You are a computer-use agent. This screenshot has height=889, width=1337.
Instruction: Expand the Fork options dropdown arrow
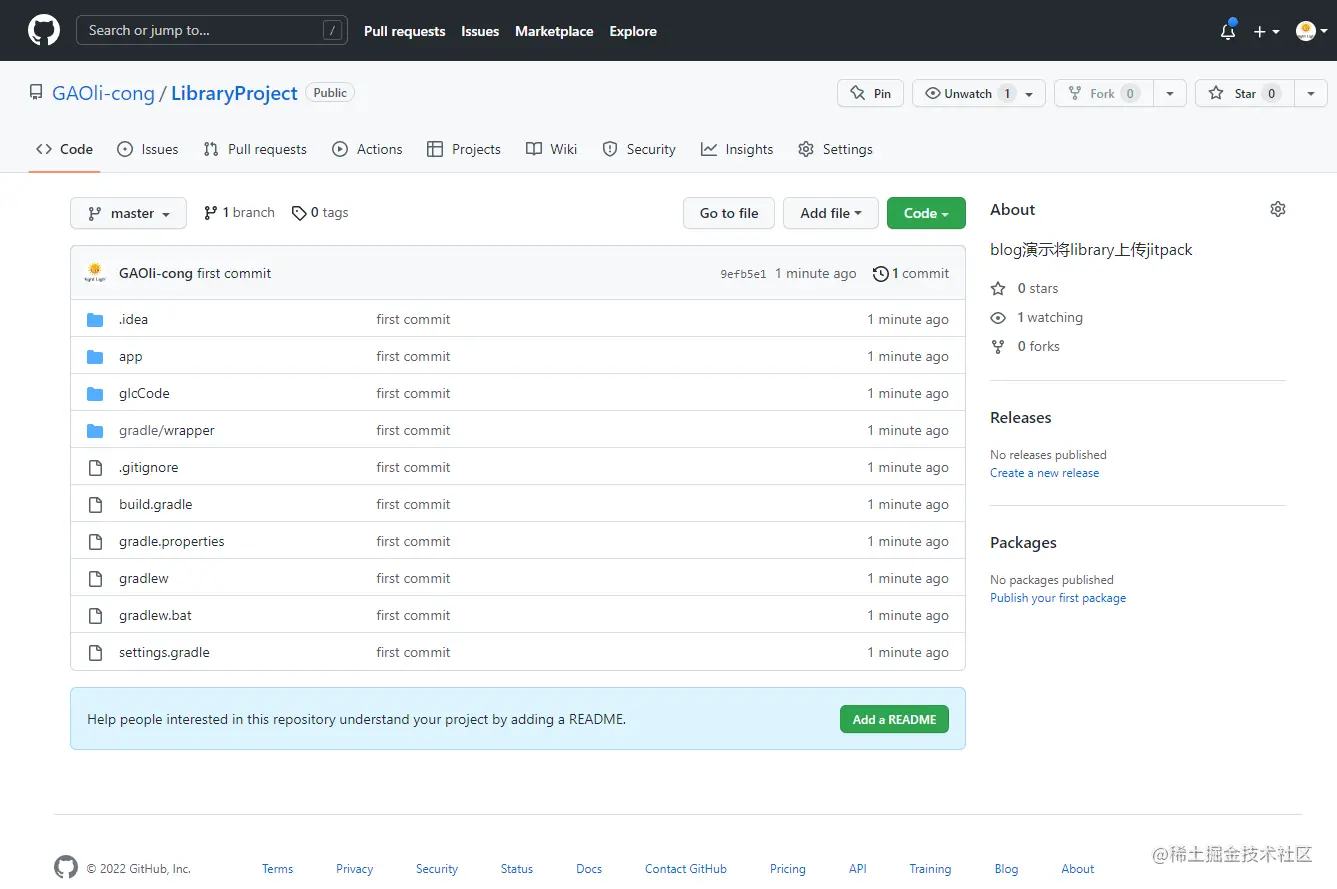click(1170, 93)
